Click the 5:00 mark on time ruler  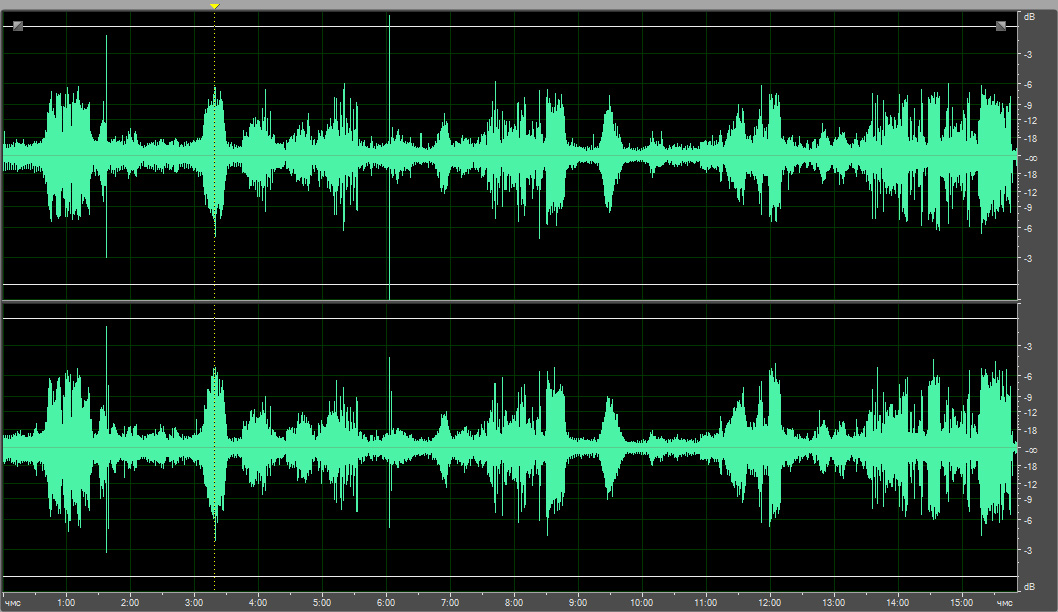click(322, 603)
